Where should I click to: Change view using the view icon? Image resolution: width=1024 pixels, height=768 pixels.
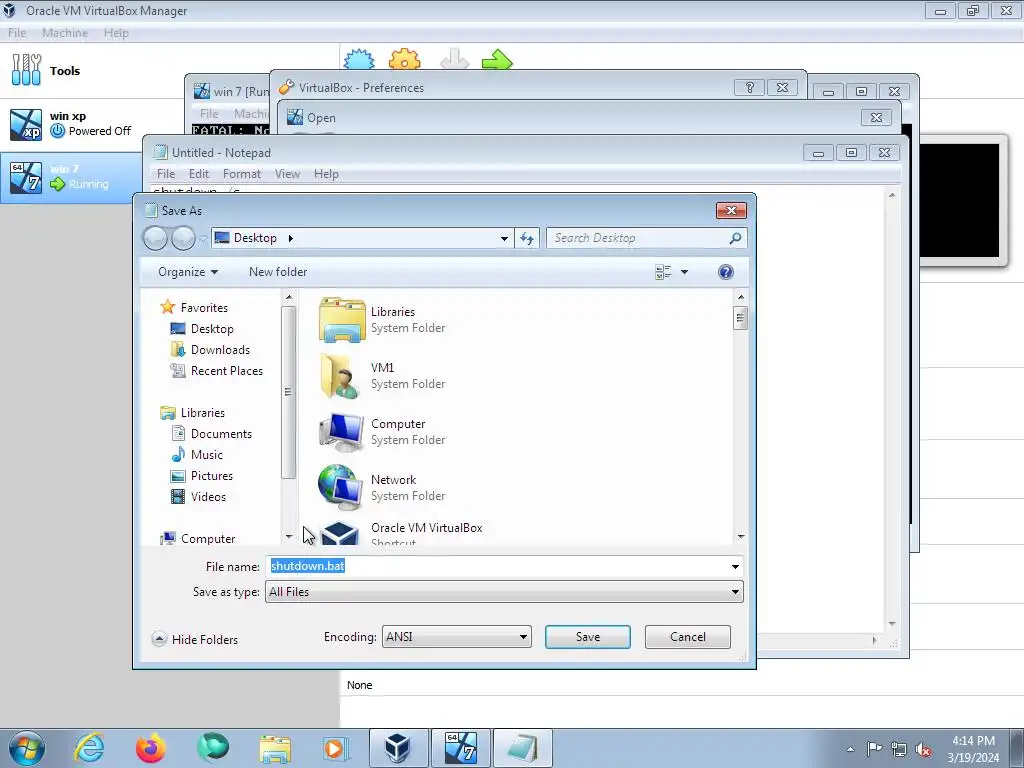(663, 272)
